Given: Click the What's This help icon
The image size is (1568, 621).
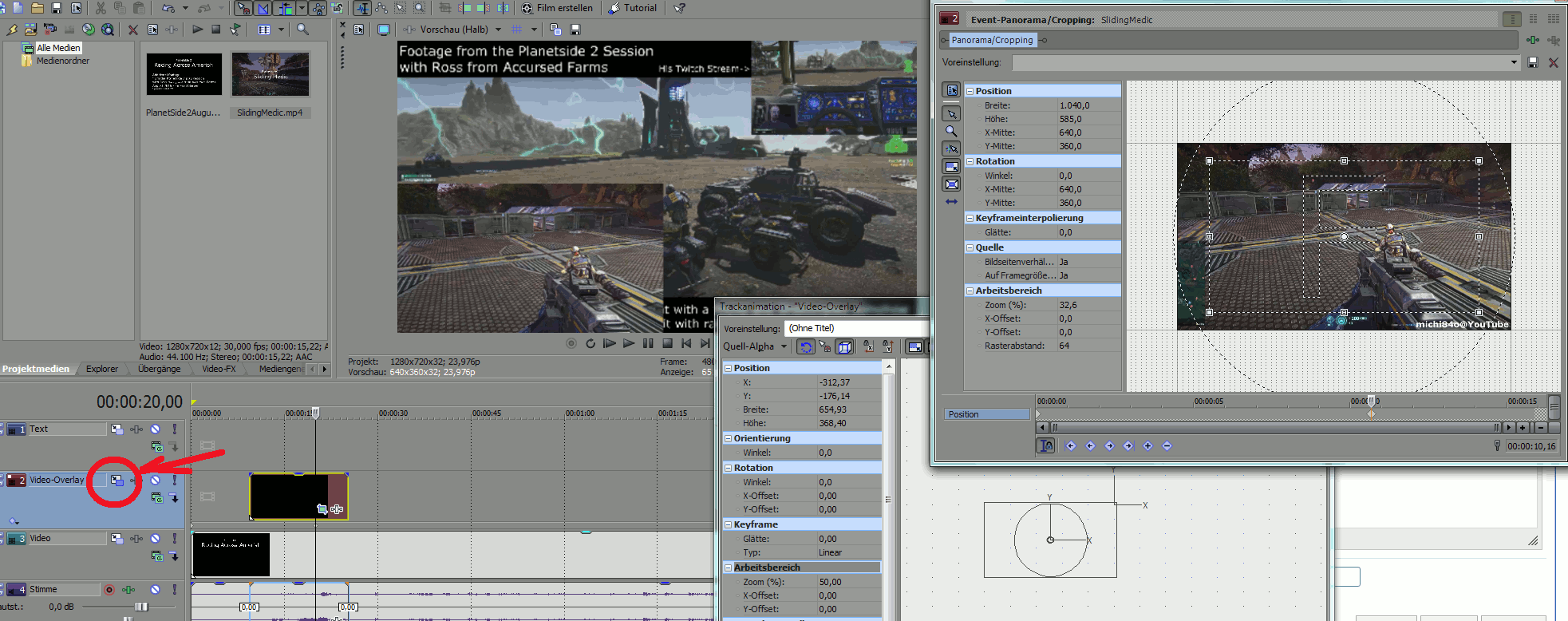Looking at the screenshot, I should pos(679,8).
